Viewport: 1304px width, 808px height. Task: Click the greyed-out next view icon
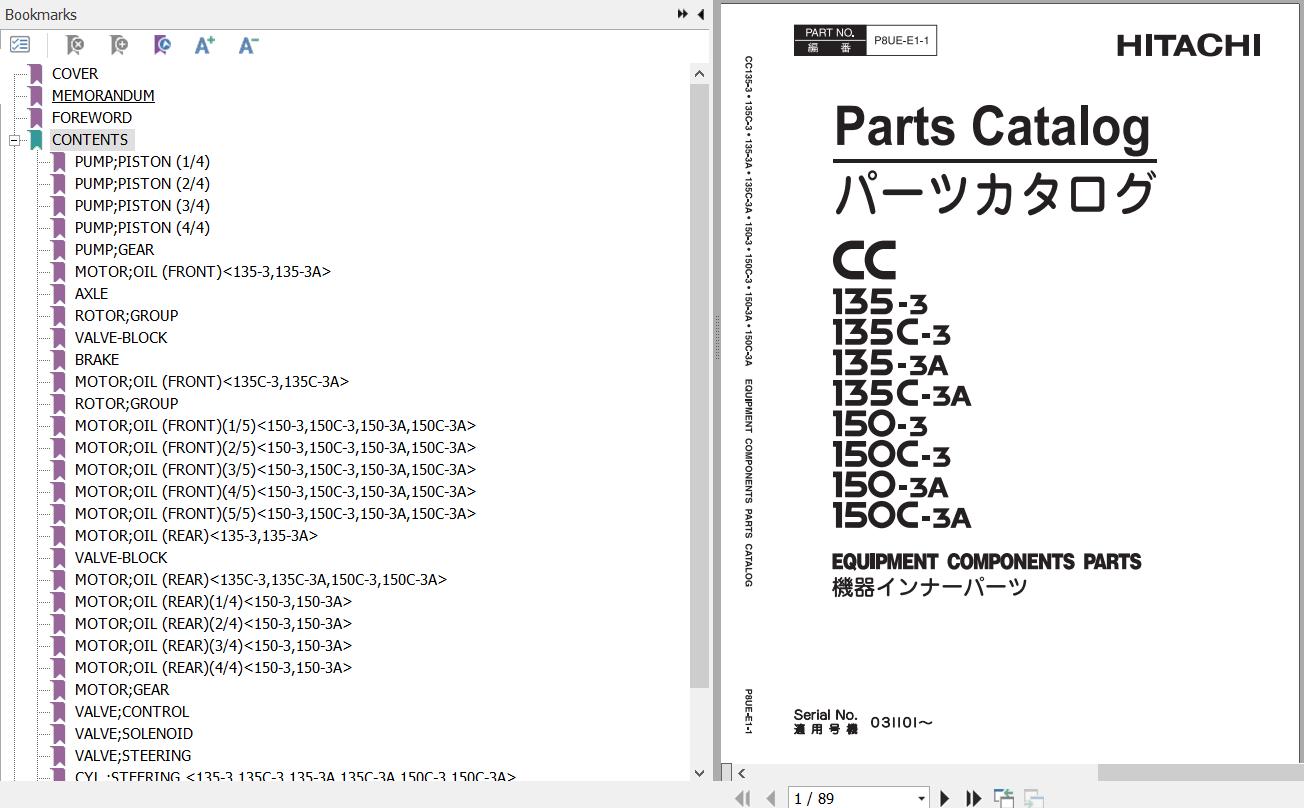pos(1034,798)
